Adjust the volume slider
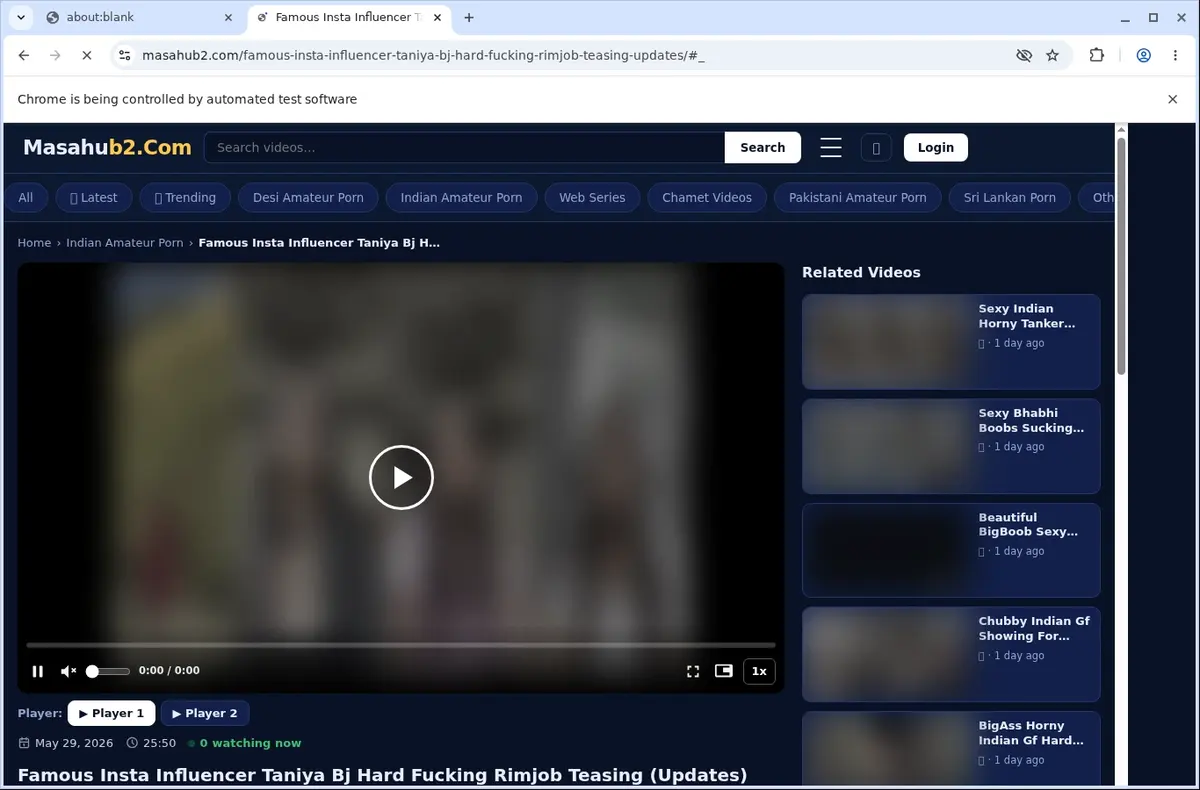 tap(108, 671)
